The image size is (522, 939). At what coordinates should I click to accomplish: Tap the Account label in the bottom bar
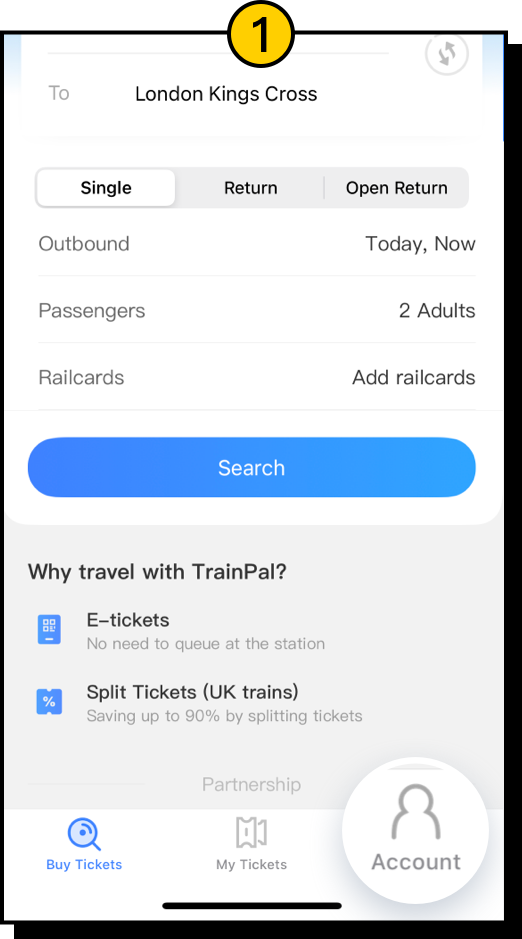click(416, 862)
